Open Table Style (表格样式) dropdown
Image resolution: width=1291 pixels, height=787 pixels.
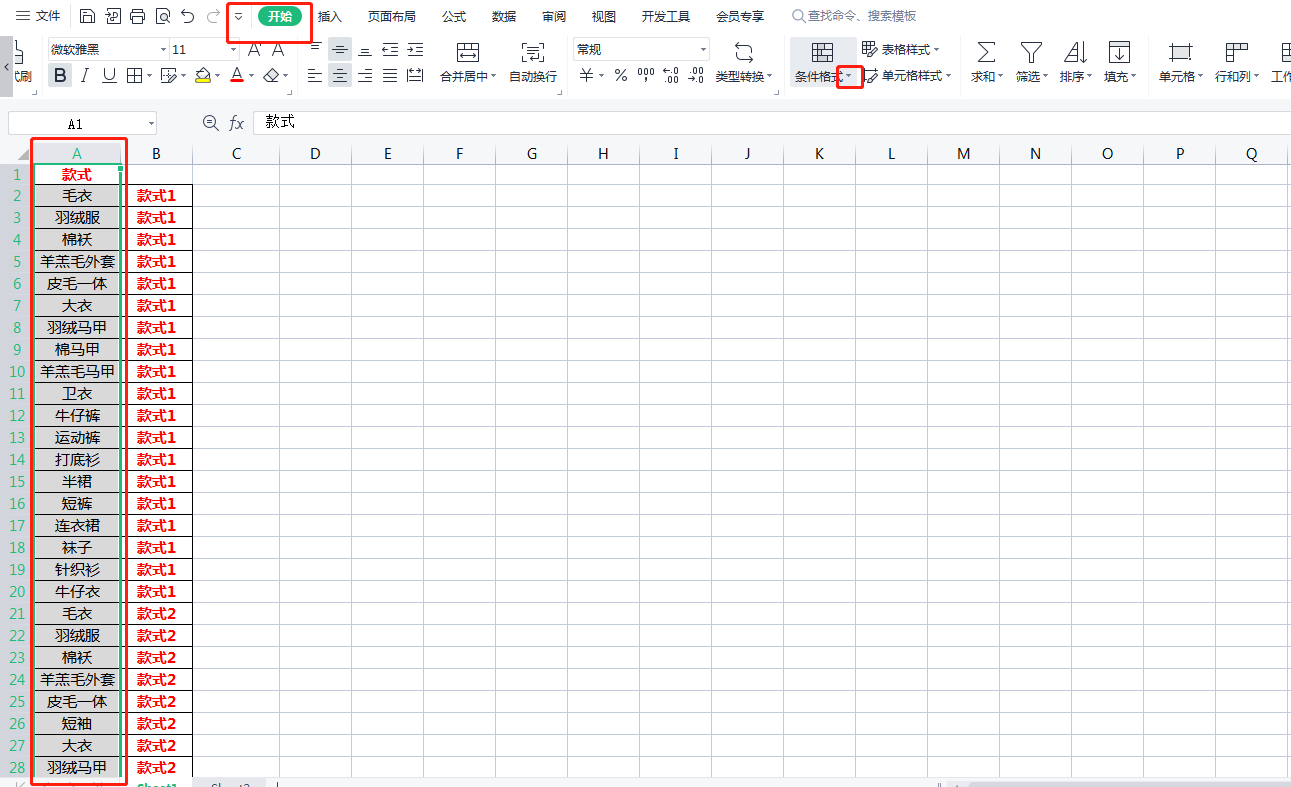coord(901,49)
